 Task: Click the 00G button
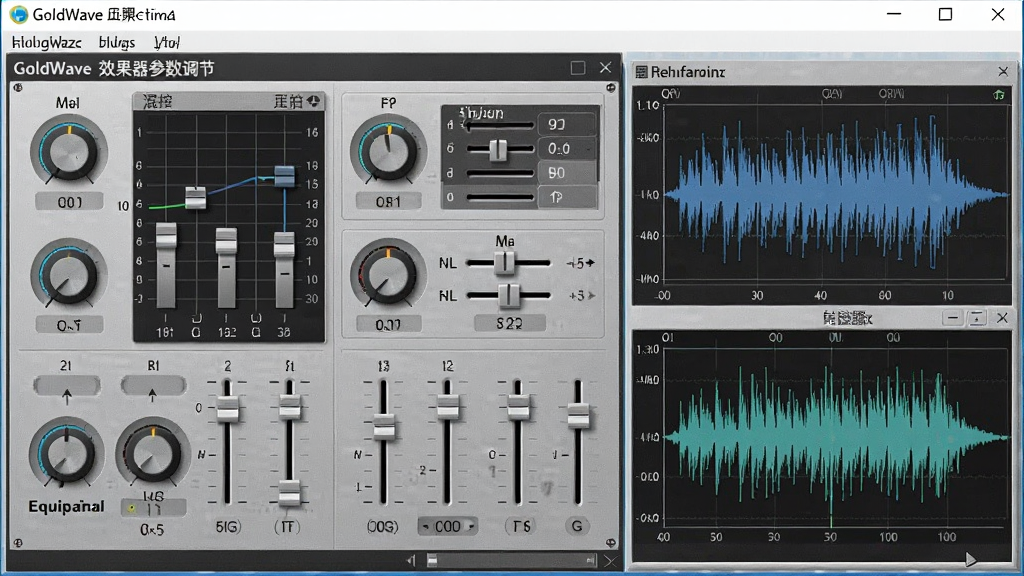[x=383, y=526]
